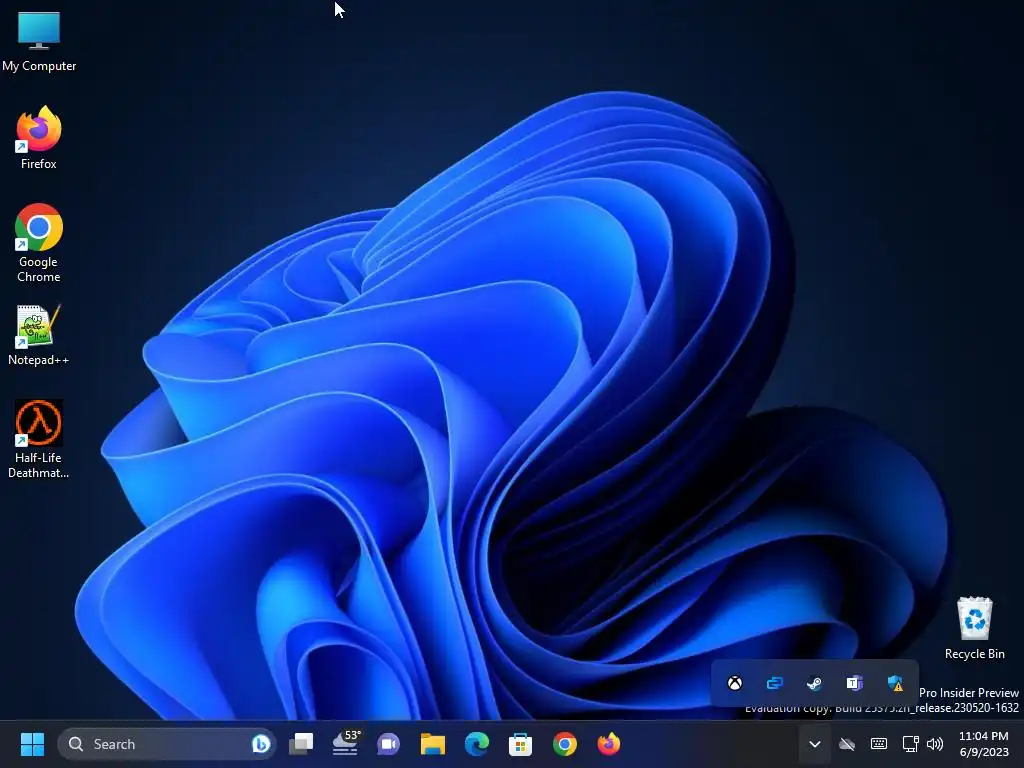Launch Firefox from the taskbar
The width and height of the screenshot is (1024, 768).
point(609,744)
